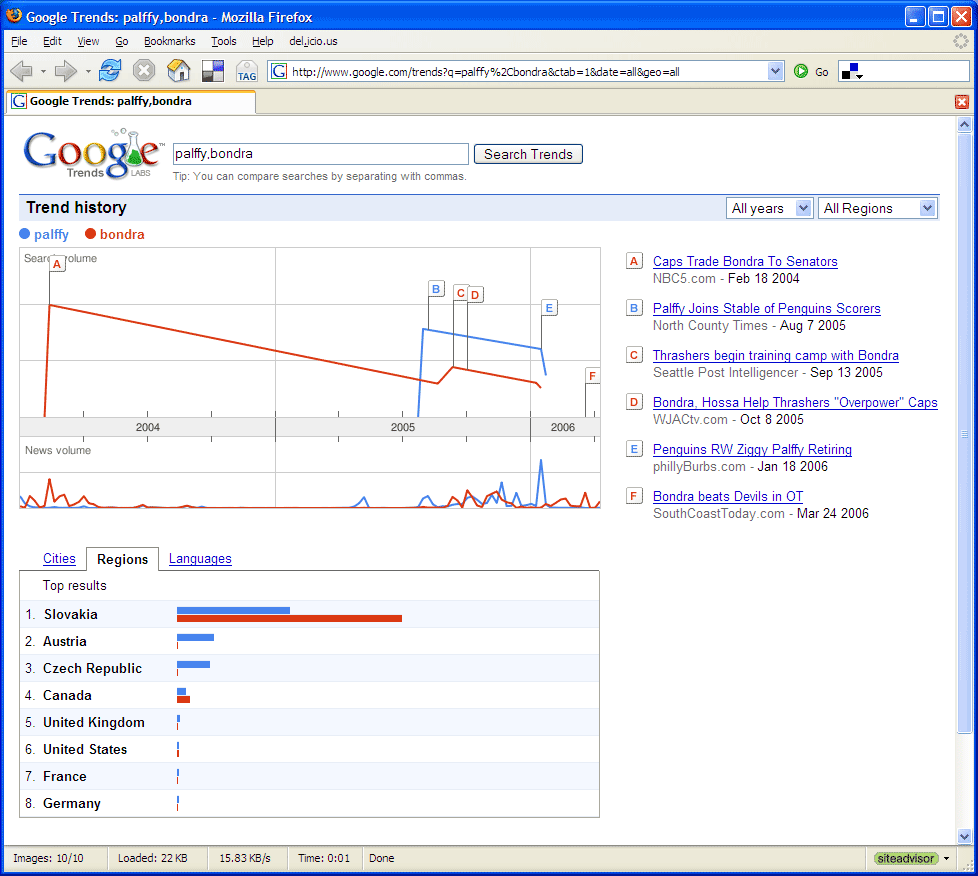Click the red bondra legend dot
Screen dimensions: 978x876
tap(90, 234)
